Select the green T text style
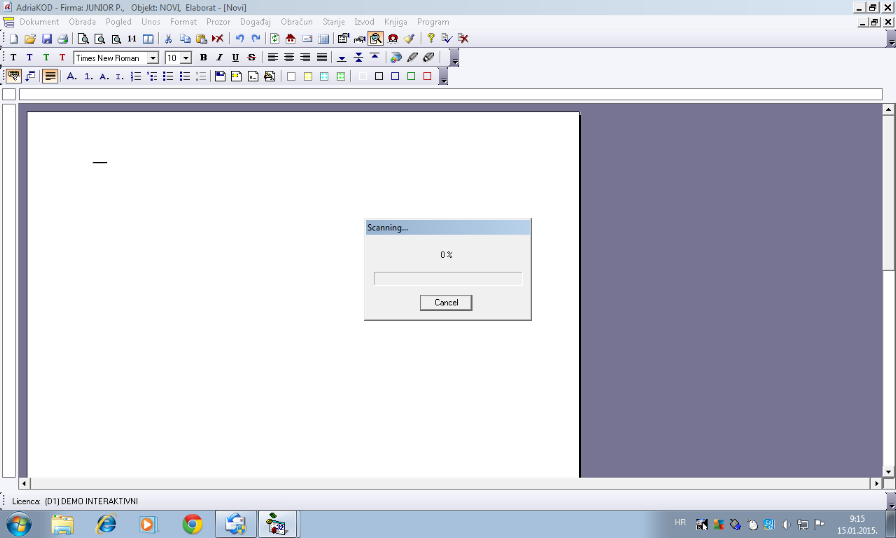896x538 pixels. [46, 58]
